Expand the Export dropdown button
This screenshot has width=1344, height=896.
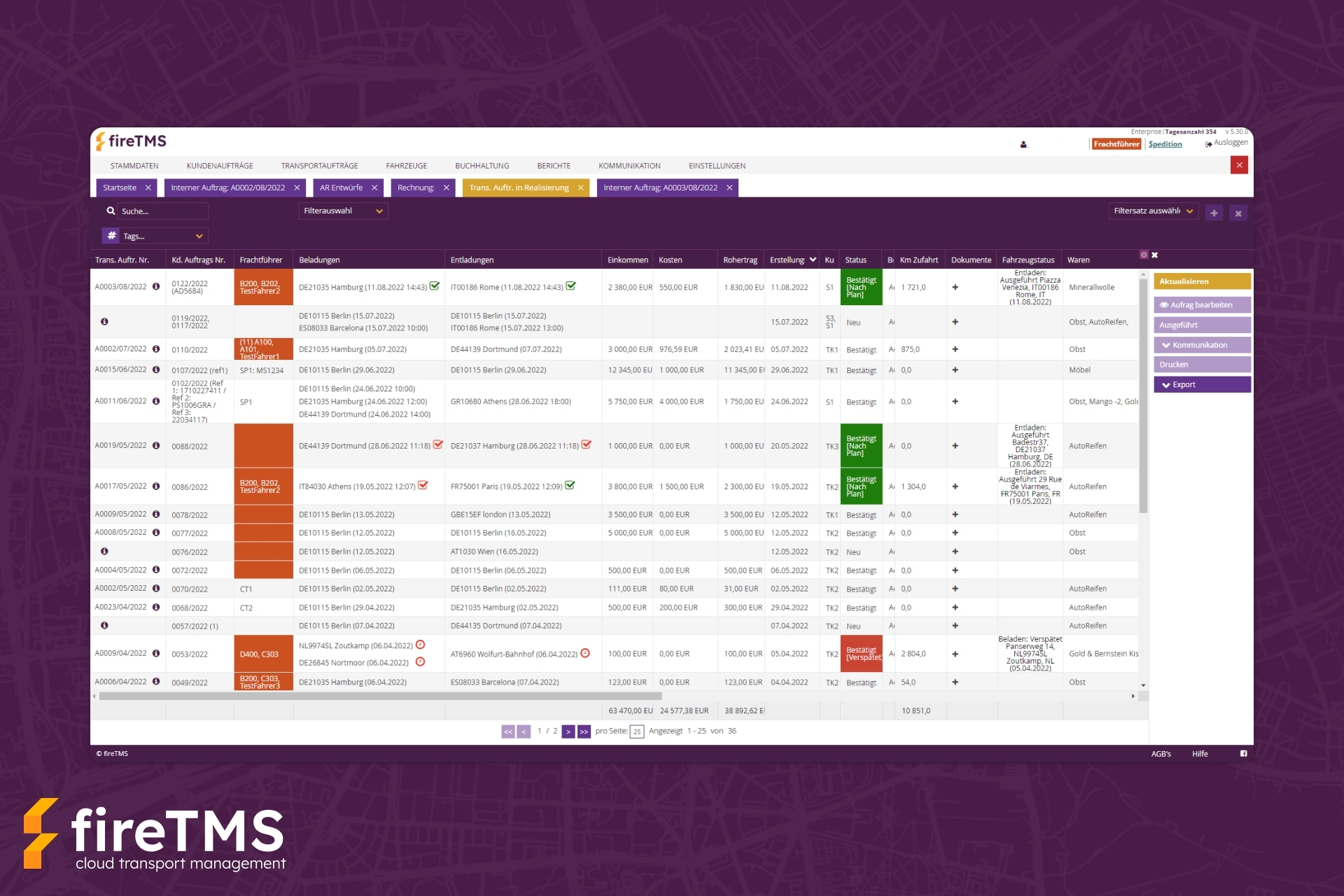tap(1201, 384)
